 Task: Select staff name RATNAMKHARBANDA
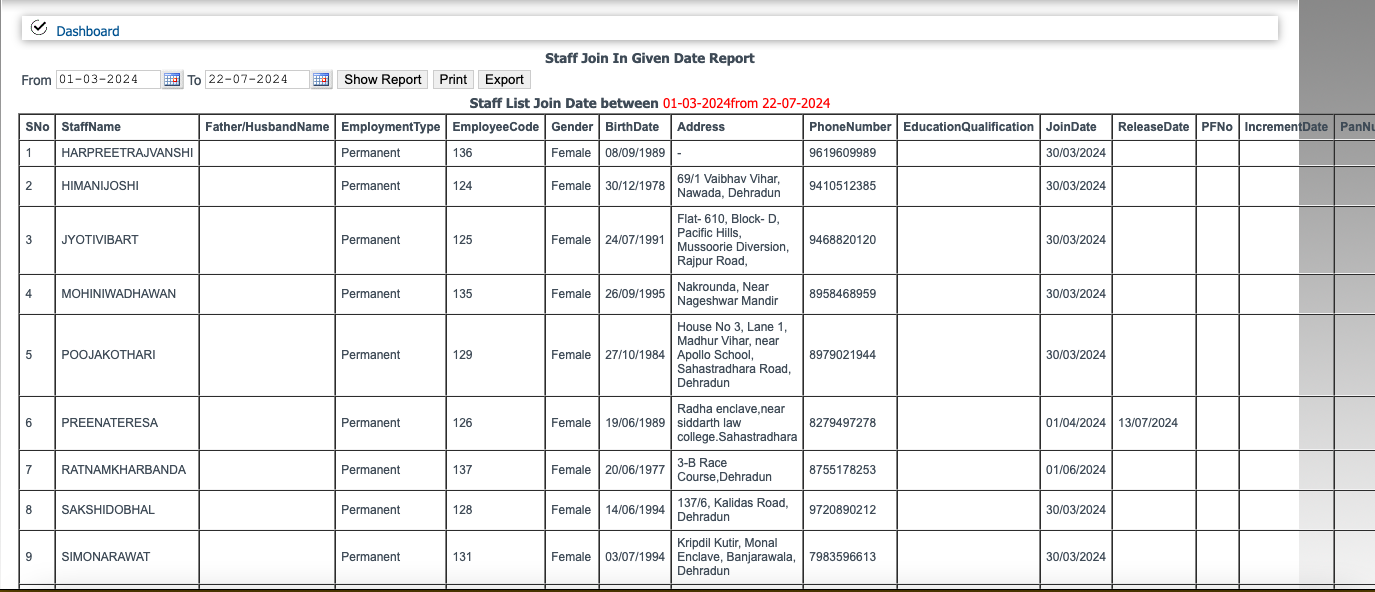pos(123,470)
